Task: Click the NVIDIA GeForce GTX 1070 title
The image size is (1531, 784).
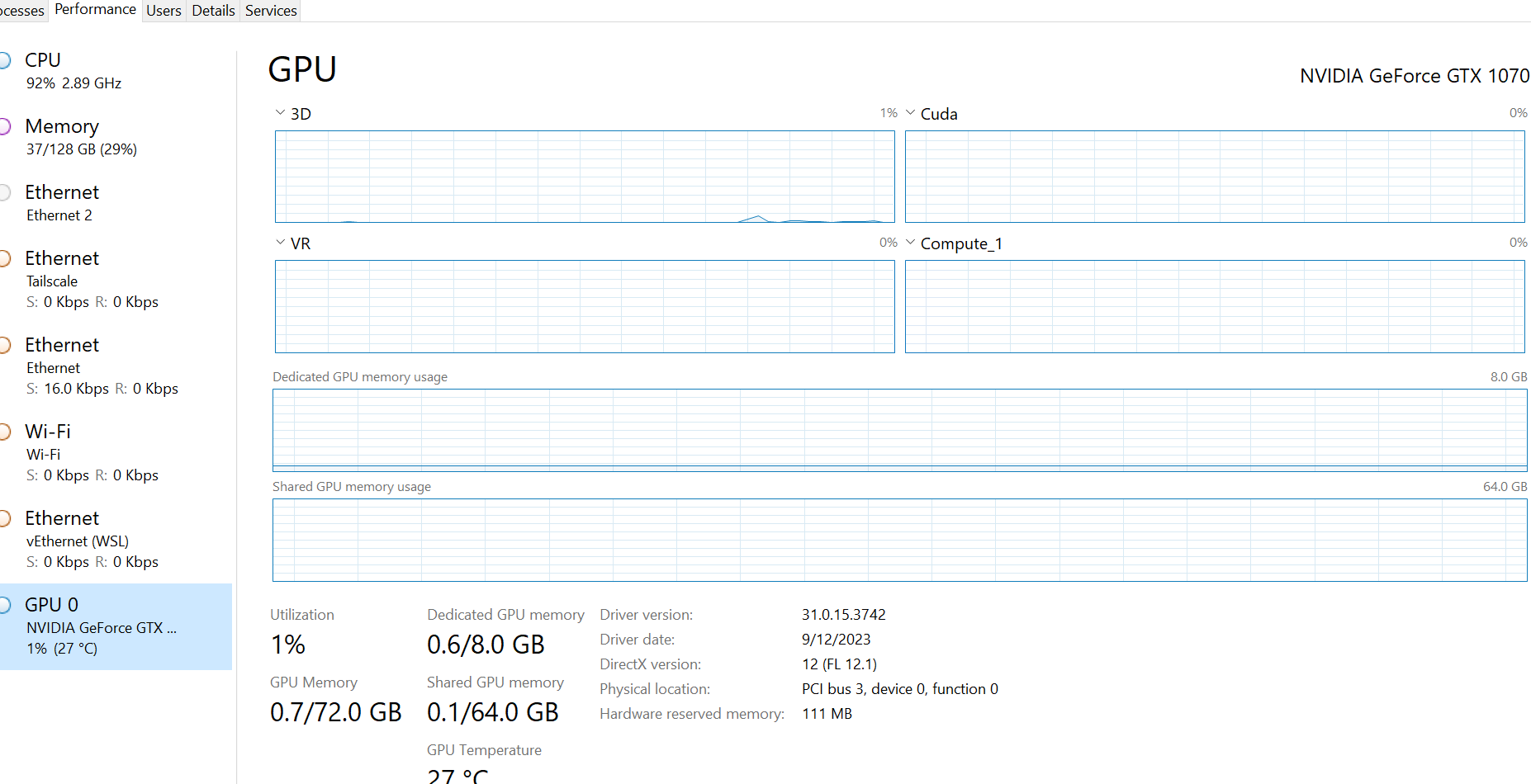Action: [x=1414, y=75]
